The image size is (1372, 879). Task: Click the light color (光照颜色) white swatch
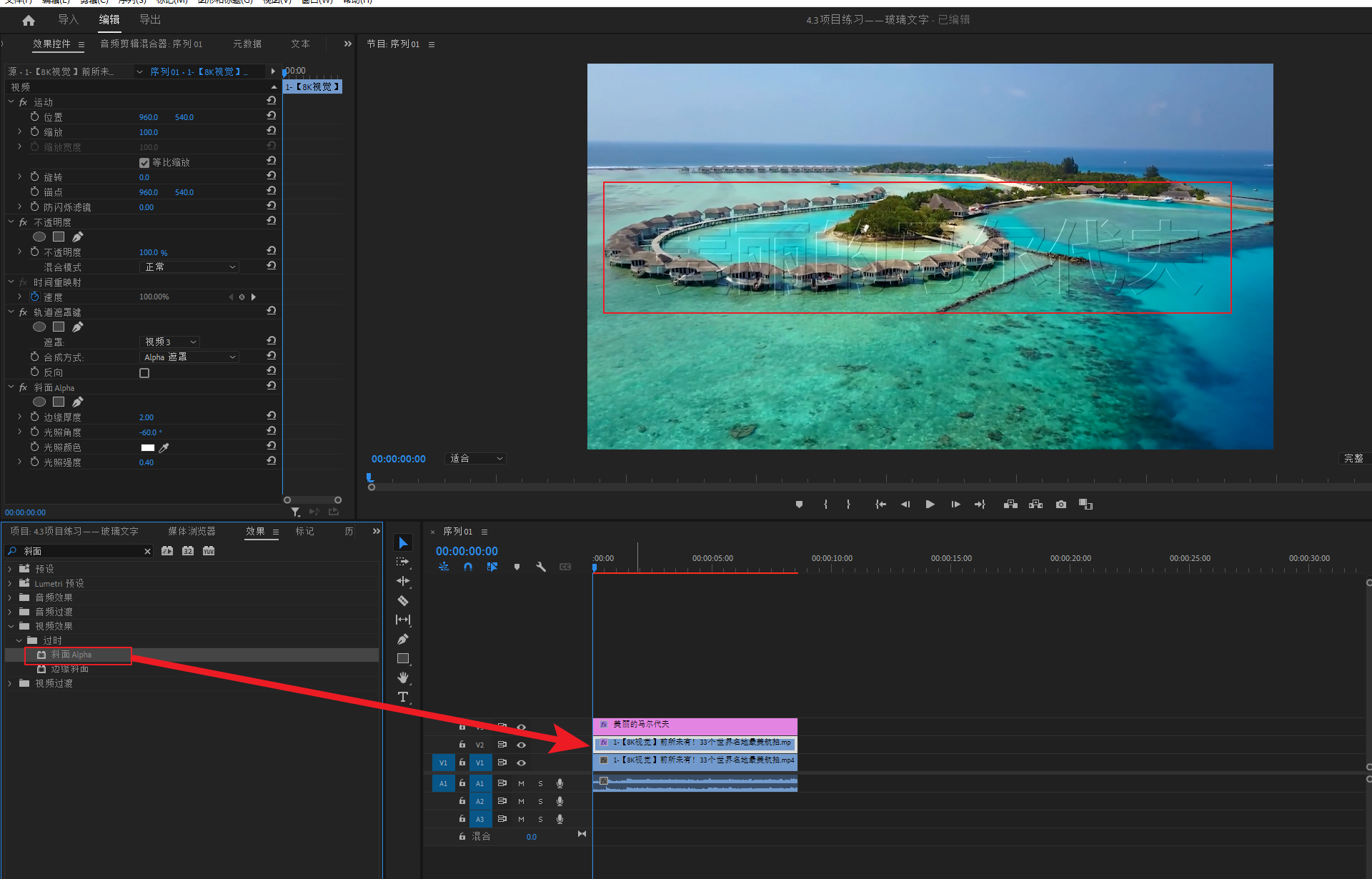148,448
